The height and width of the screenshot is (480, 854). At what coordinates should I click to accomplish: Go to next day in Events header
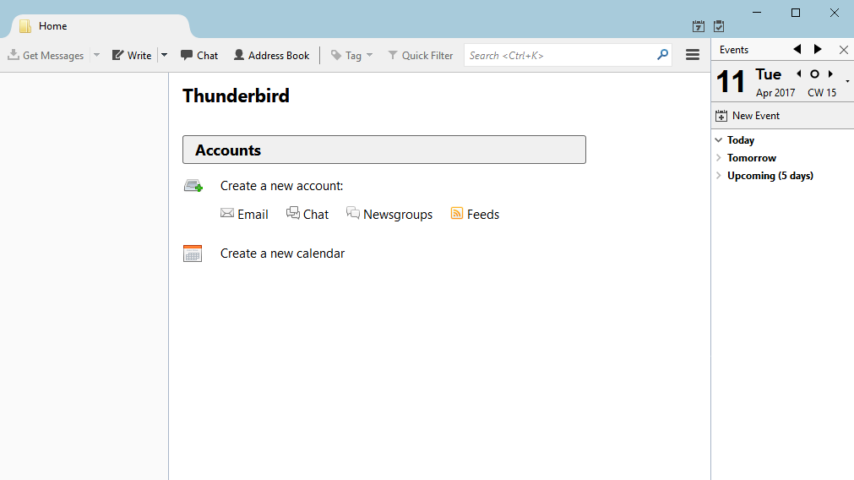(x=818, y=50)
